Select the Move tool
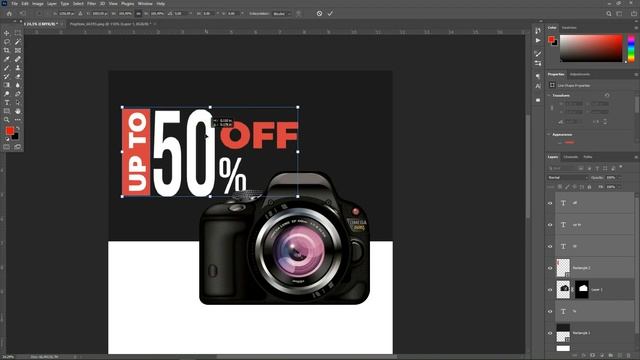The width and height of the screenshot is (640, 360). click(x=7, y=33)
